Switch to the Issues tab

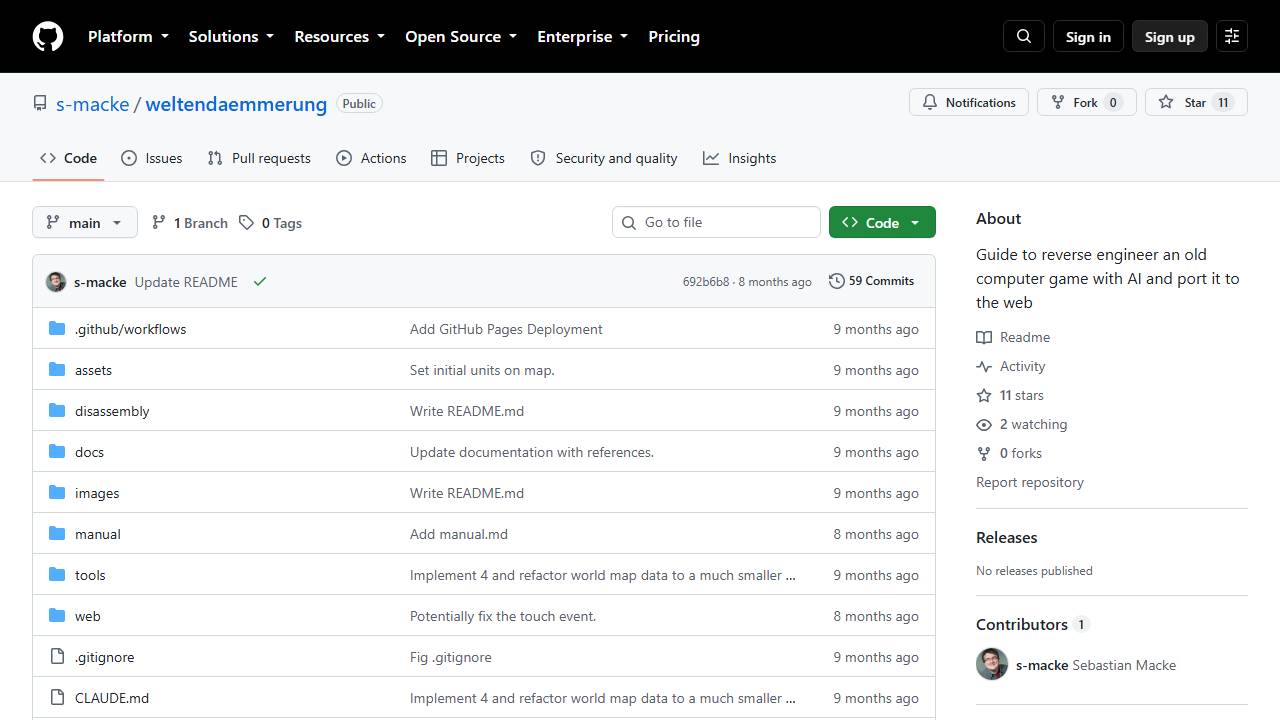coord(152,158)
